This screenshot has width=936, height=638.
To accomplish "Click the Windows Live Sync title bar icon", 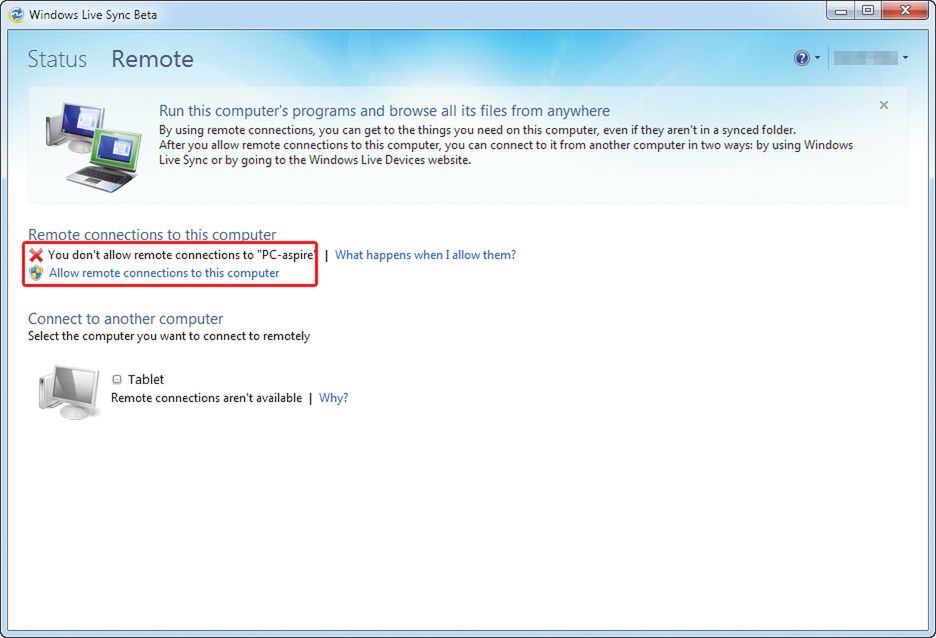I will click(x=16, y=14).
